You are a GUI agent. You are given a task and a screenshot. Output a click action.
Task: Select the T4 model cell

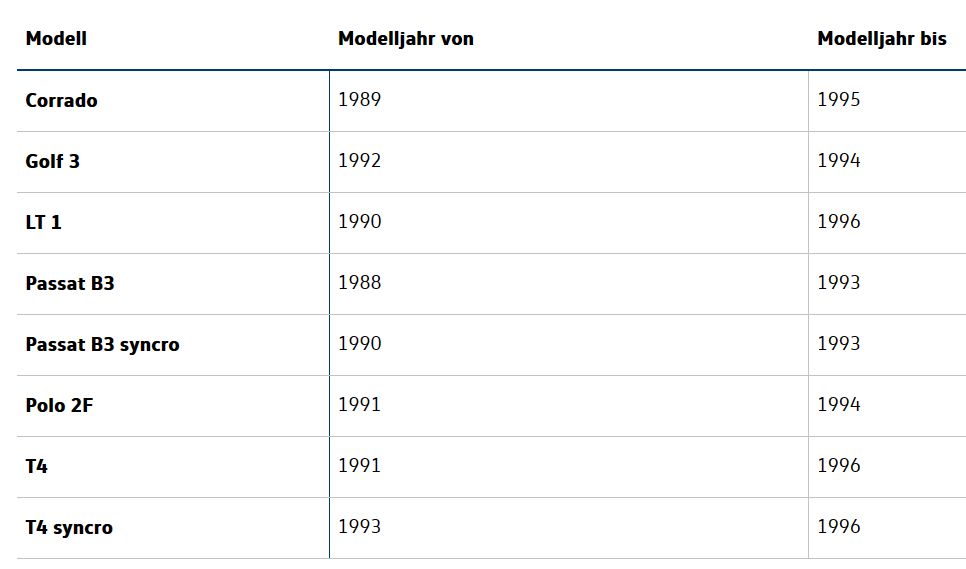pos(37,466)
